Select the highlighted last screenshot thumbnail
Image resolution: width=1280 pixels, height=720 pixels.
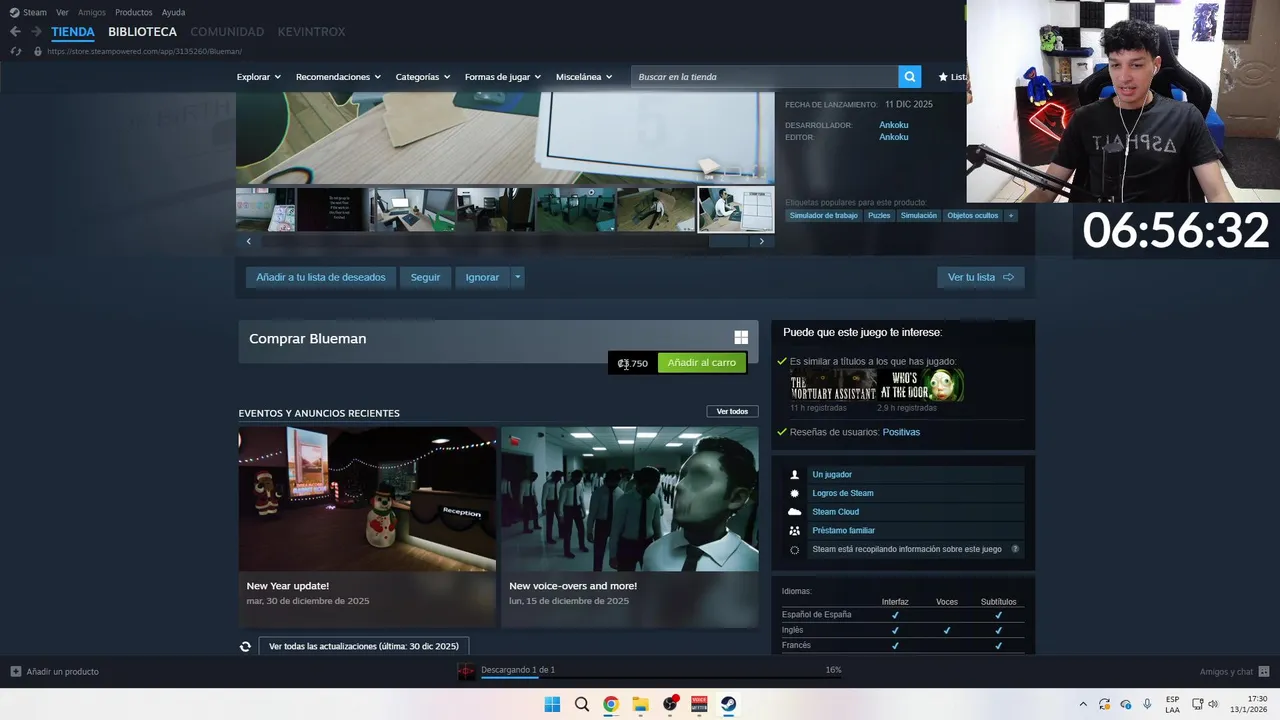click(736, 210)
